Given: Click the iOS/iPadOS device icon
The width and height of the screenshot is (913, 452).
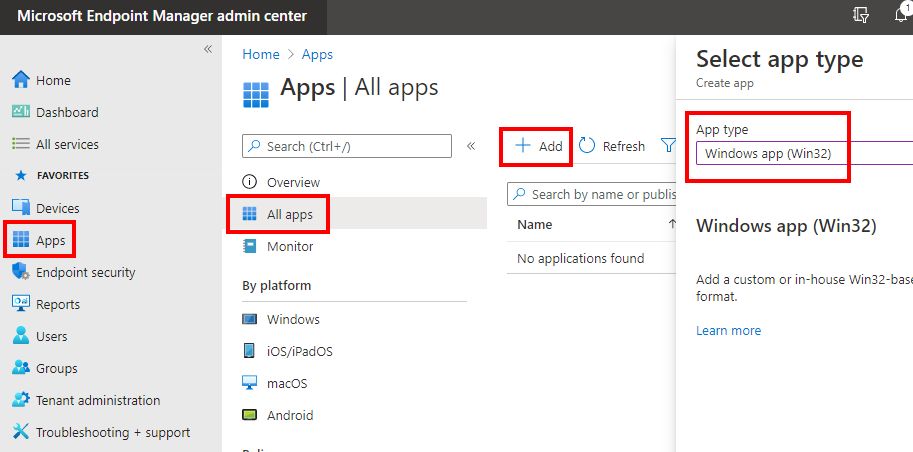Looking at the screenshot, I should (249, 351).
